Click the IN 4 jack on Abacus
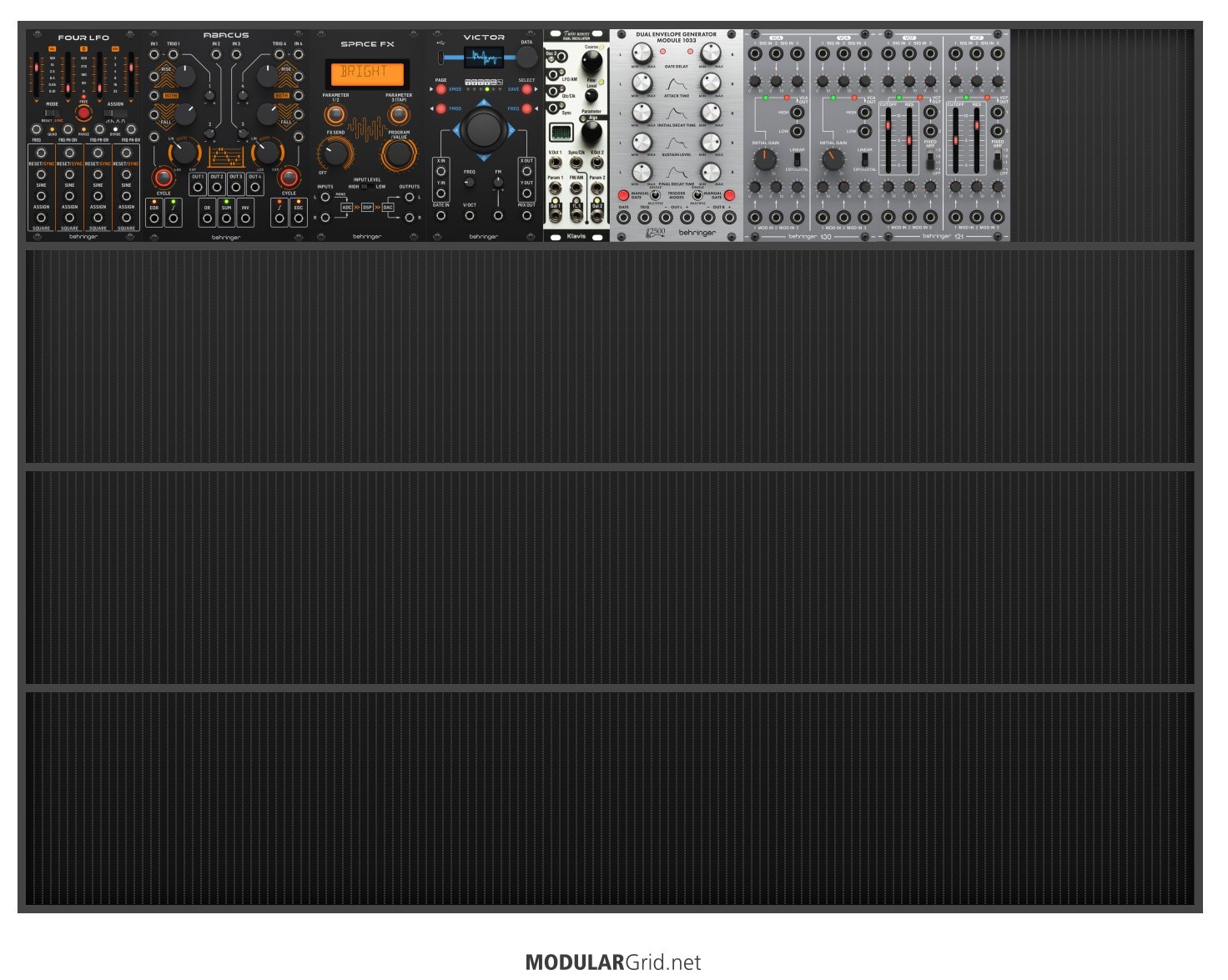The image size is (1228, 980). point(298,55)
